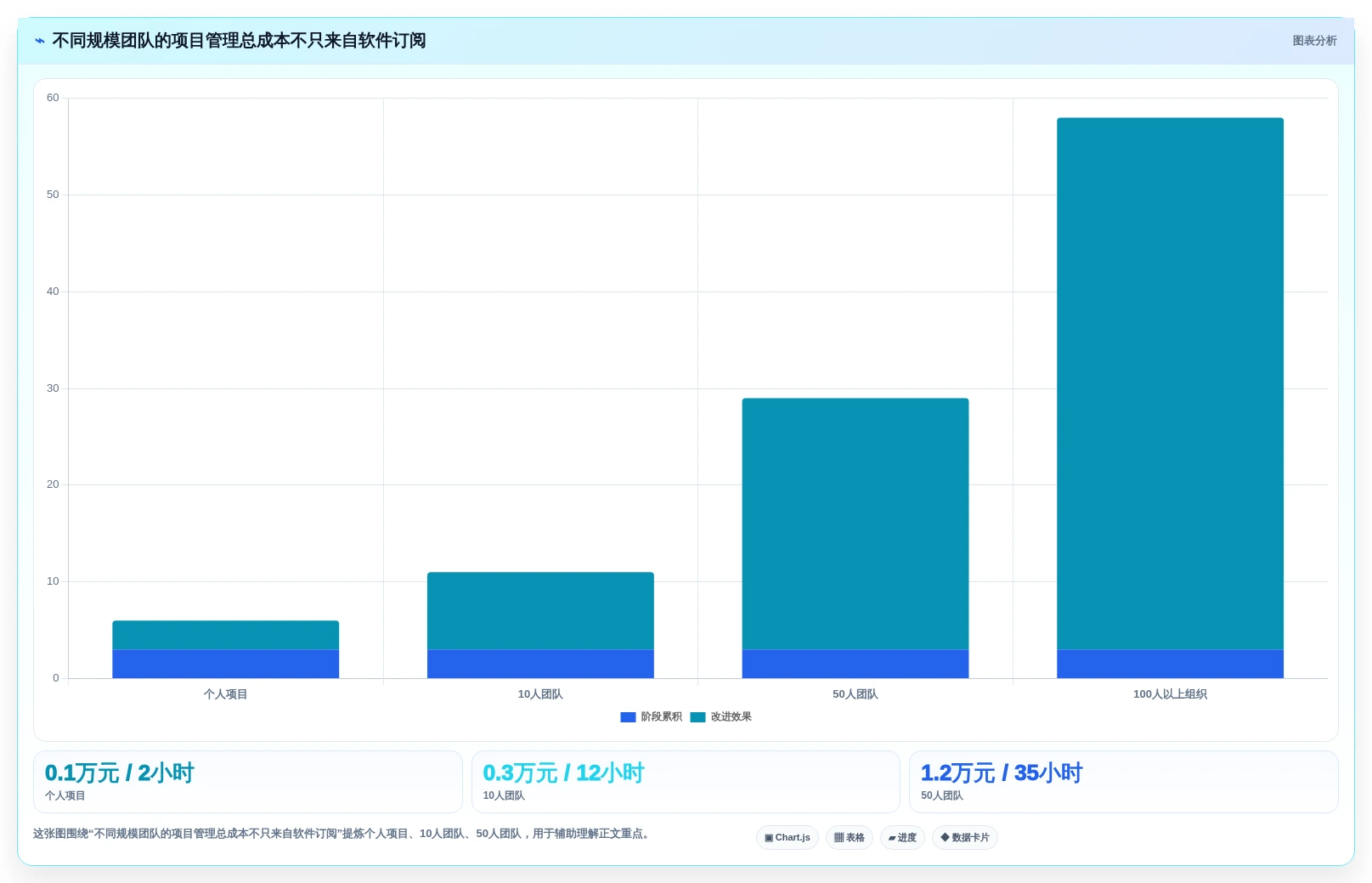The width and height of the screenshot is (1372, 883).
Task: Click the x-axis label 100人以上组织
Action: click(1170, 694)
